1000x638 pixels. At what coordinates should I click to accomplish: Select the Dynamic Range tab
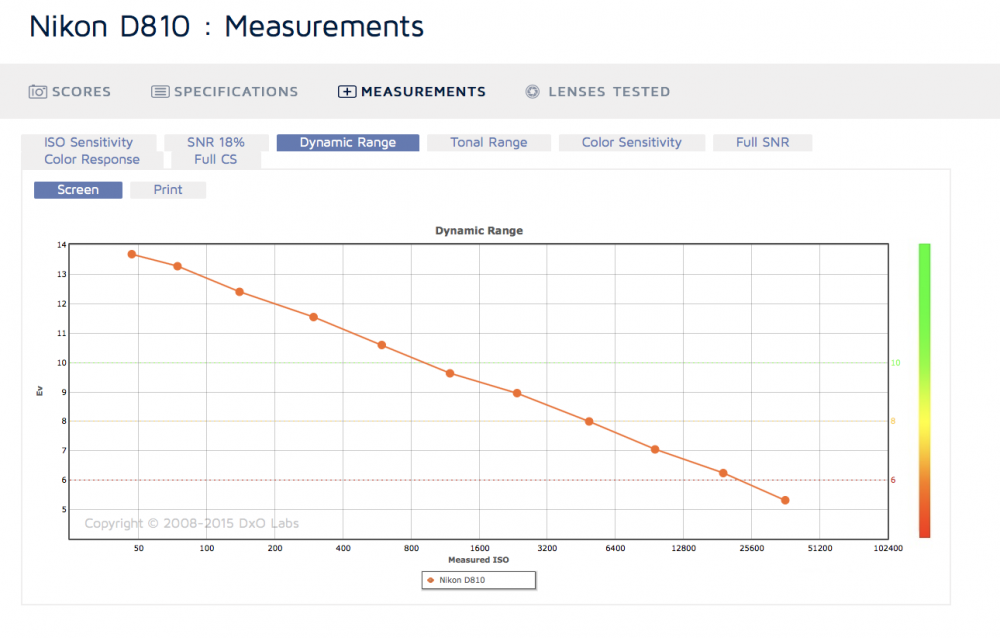point(348,142)
